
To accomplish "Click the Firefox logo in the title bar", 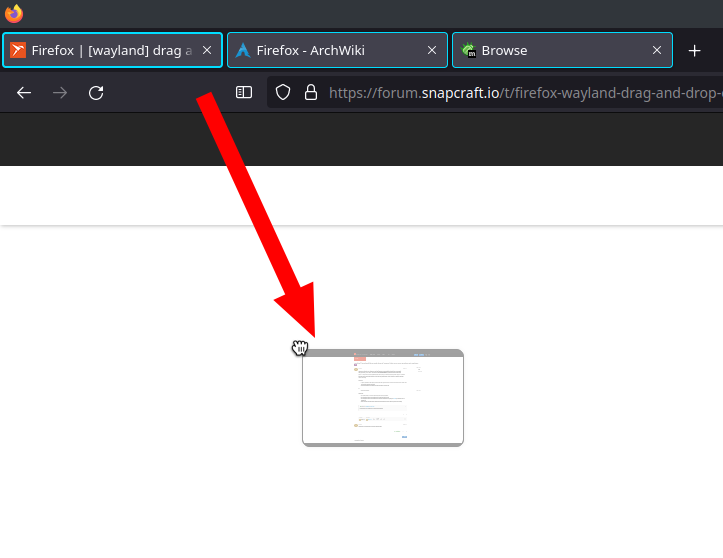I will [14, 13].
